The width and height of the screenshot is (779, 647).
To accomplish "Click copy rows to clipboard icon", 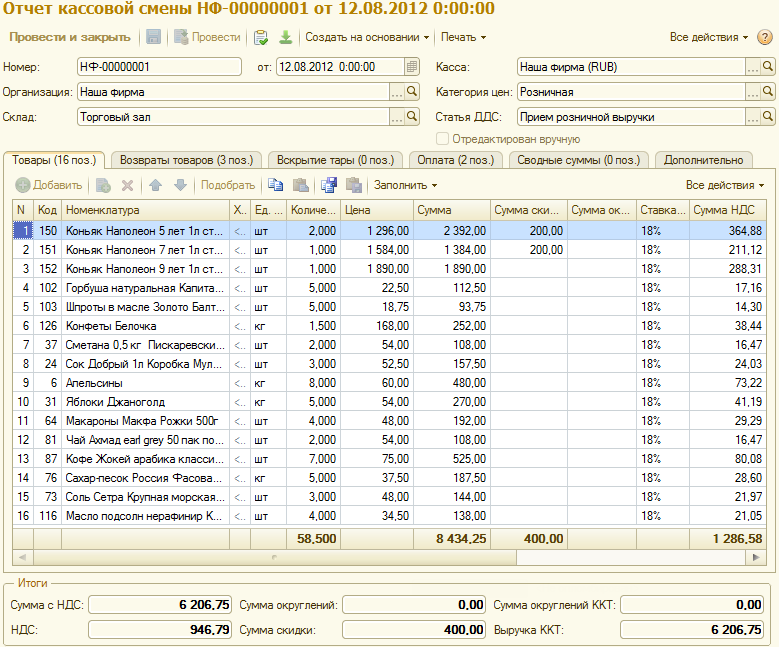I will [x=276, y=185].
